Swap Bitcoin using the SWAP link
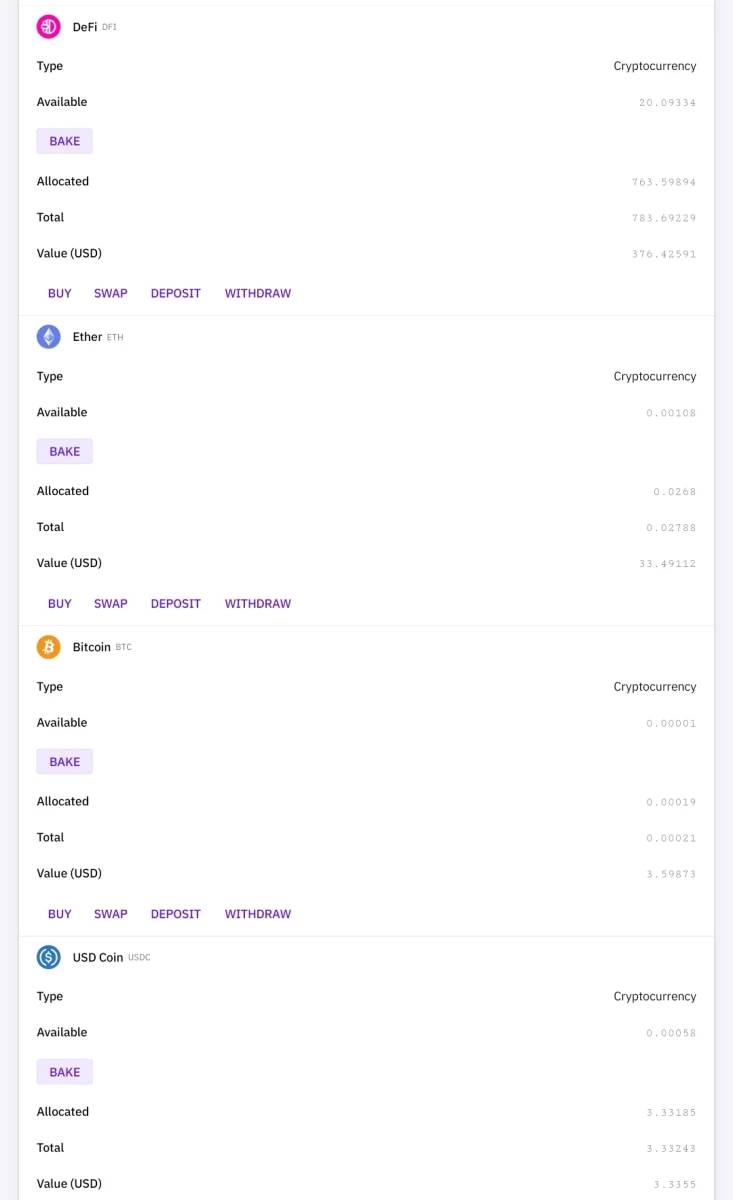733x1200 pixels. pos(111,914)
